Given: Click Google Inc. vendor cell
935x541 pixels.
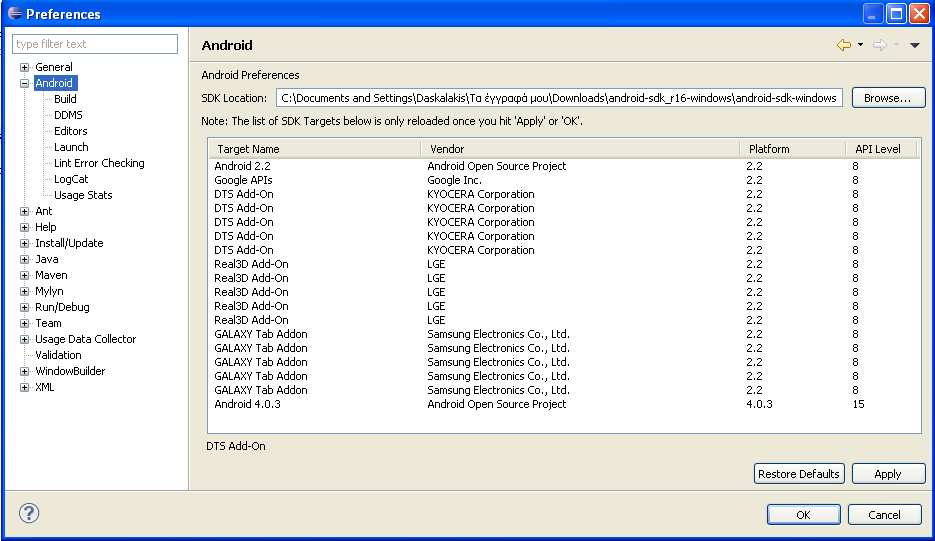Looking at the screenshot, I should coord(454,180).
